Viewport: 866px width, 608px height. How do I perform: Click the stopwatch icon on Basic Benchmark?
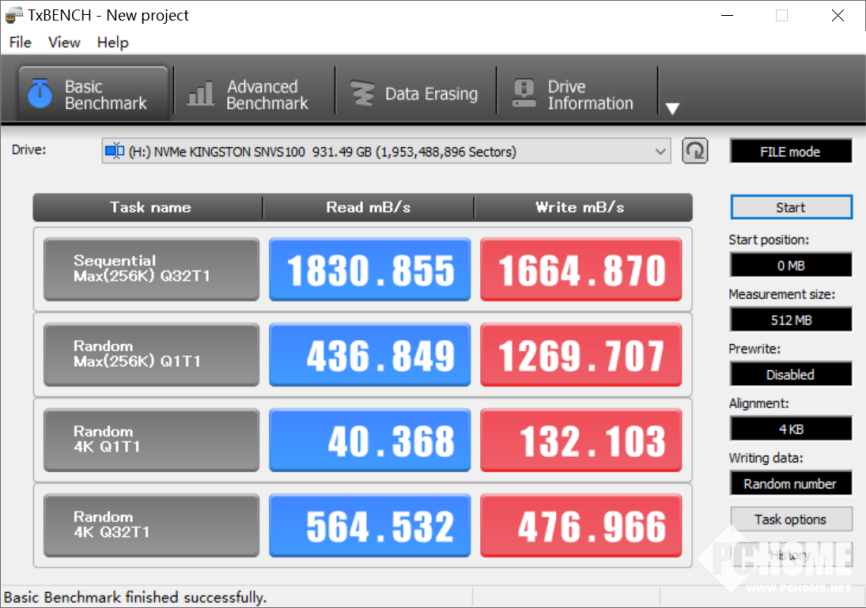point(40,94)
